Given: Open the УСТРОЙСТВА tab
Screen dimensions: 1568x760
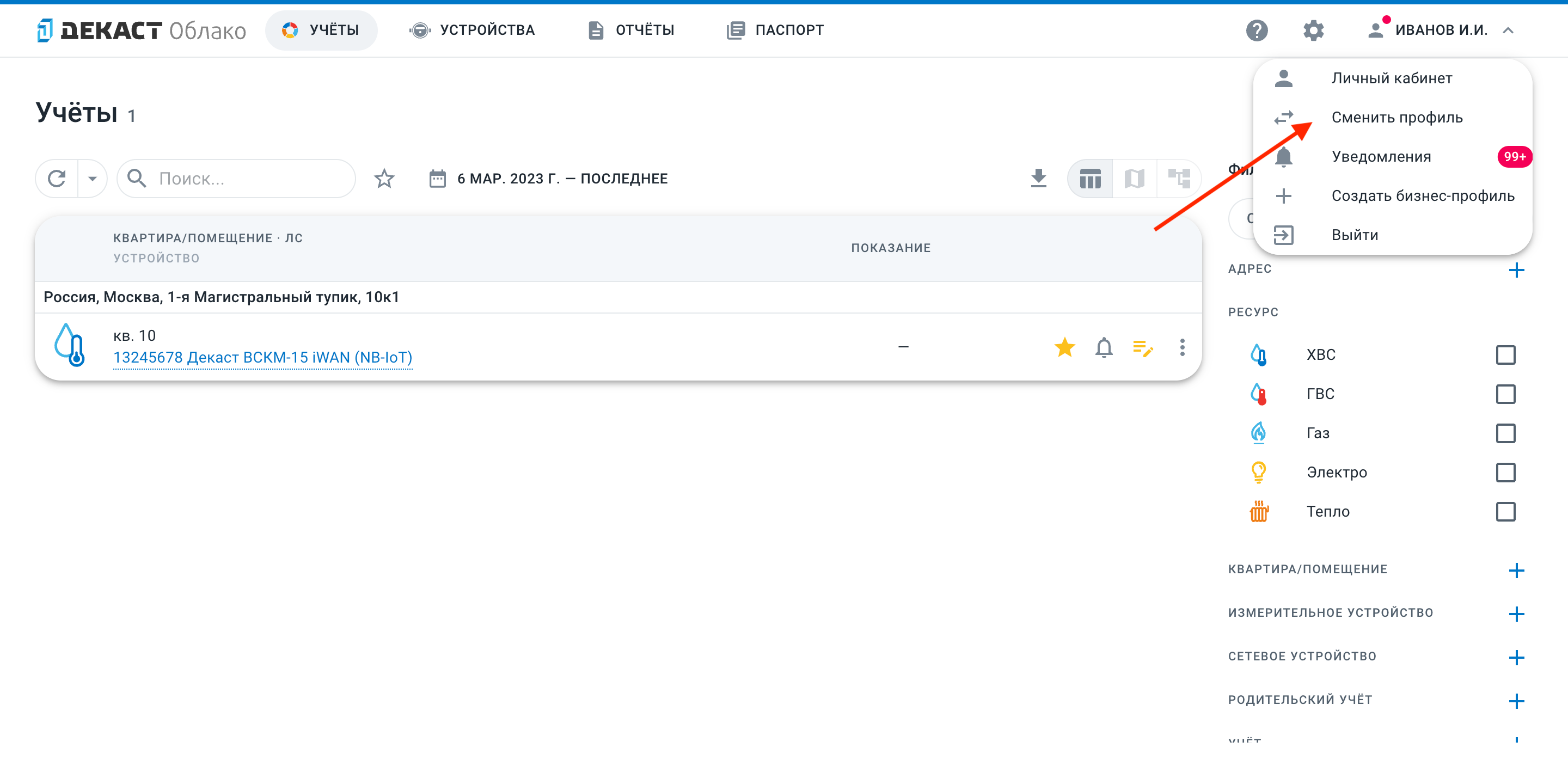Looking at the screenshot, I should tap(473, 30).
